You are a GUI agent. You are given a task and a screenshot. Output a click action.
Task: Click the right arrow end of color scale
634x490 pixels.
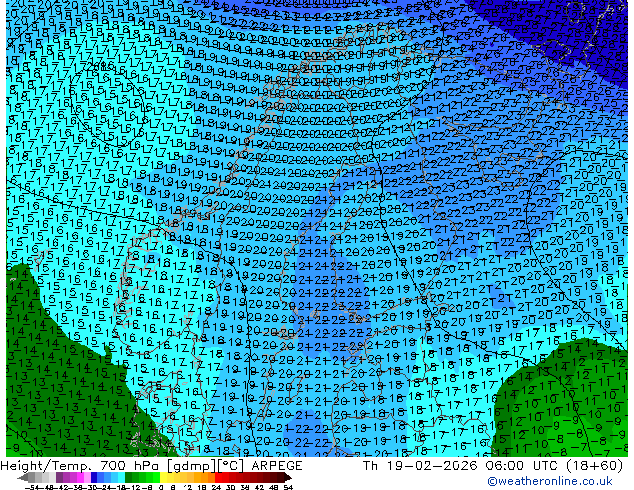point(288,477)
